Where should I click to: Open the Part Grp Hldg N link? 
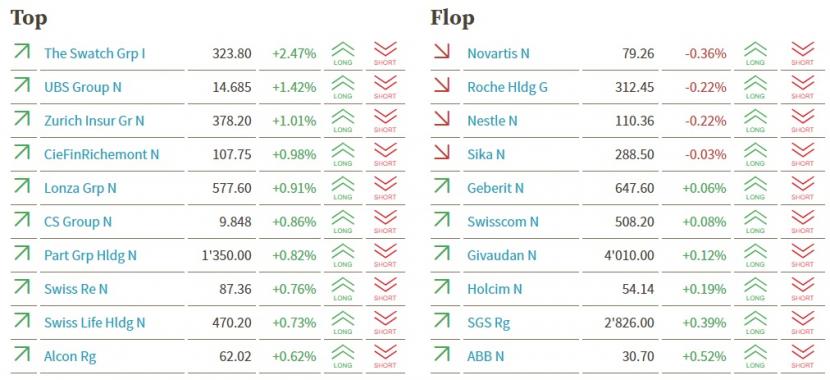tap(90, 256)
